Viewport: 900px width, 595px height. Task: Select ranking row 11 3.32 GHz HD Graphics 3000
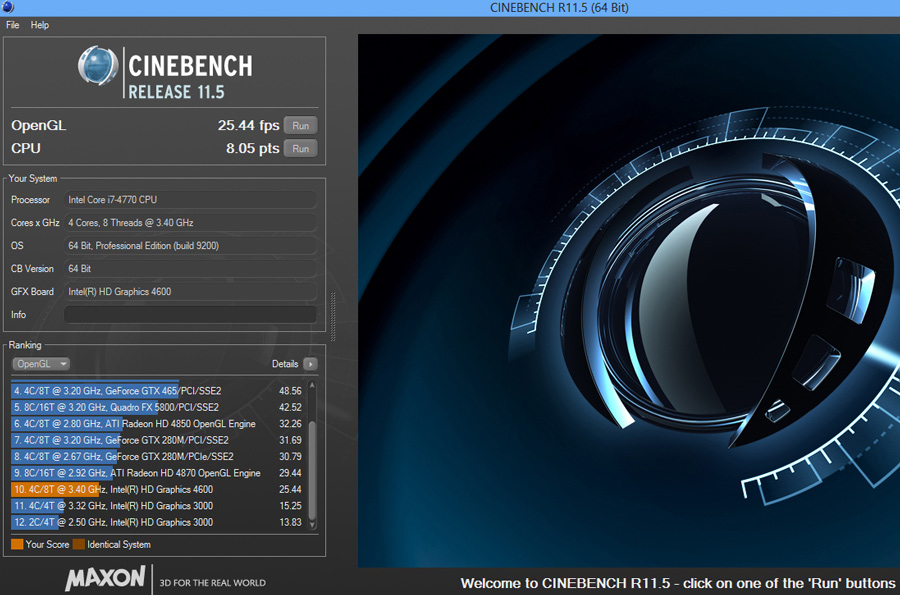tap(157, 506)
